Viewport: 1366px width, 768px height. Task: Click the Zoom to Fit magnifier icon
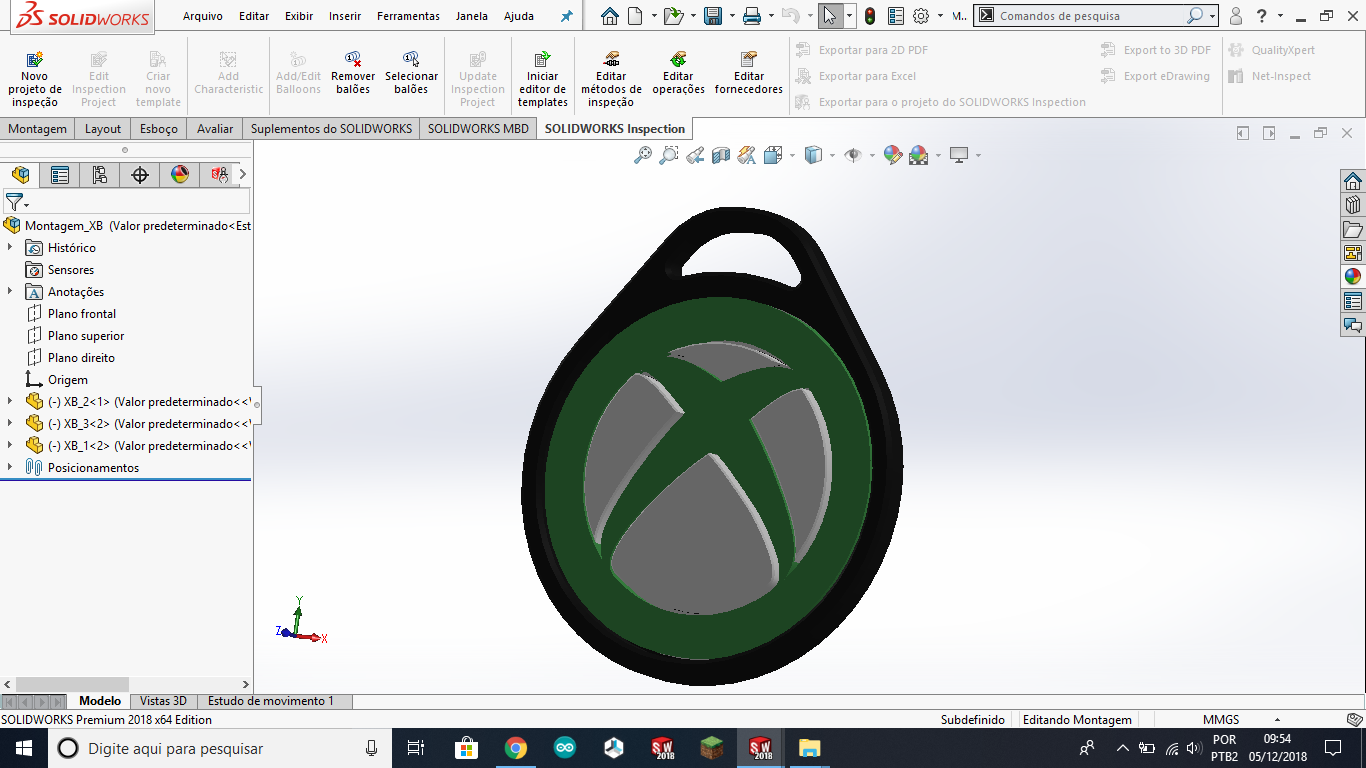tap(643, 155)
